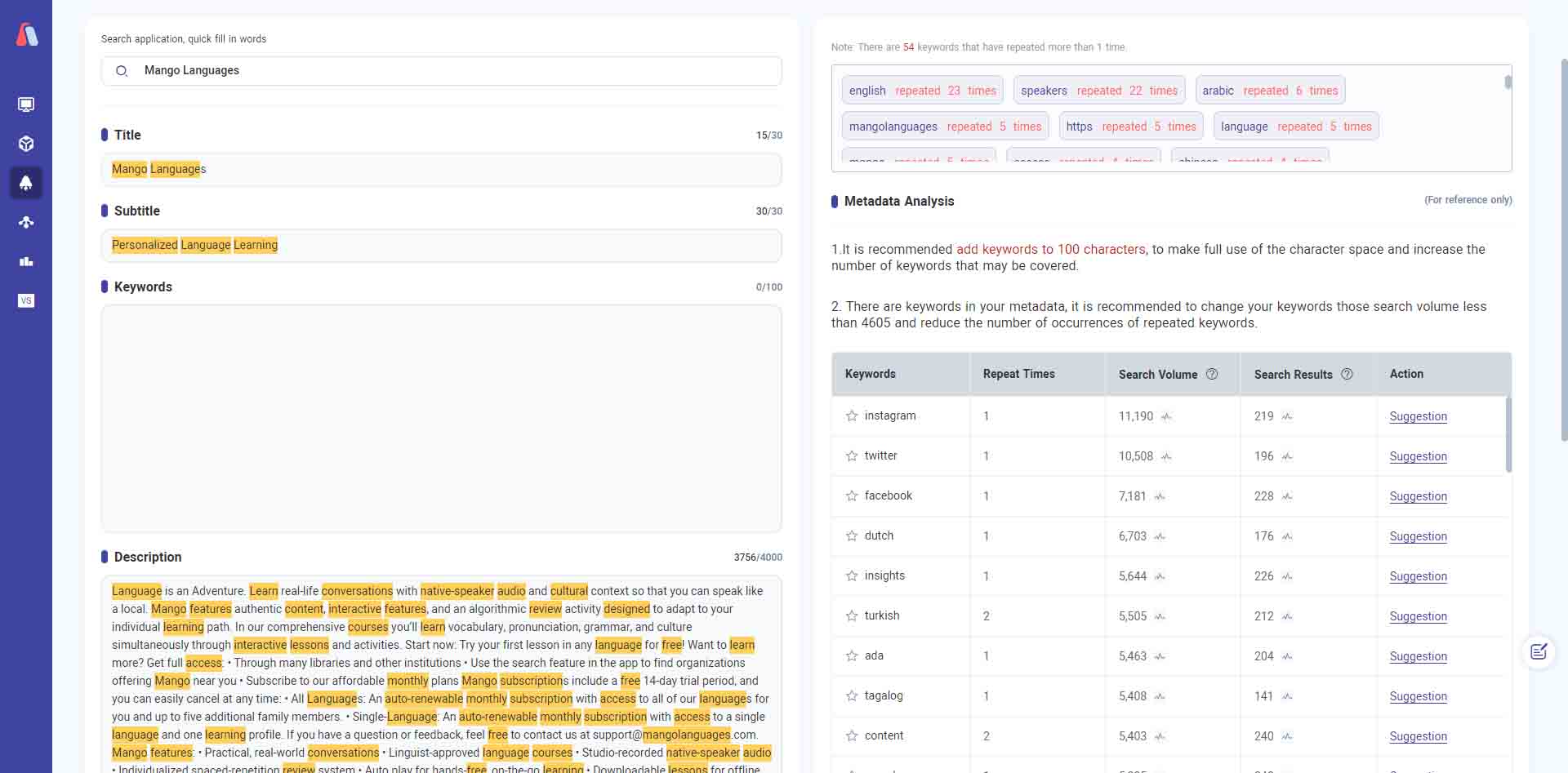The height and width of the screenshot is (773, 1568).
Task: Open Suggestion for facebook
Action: click(1418, 496)
